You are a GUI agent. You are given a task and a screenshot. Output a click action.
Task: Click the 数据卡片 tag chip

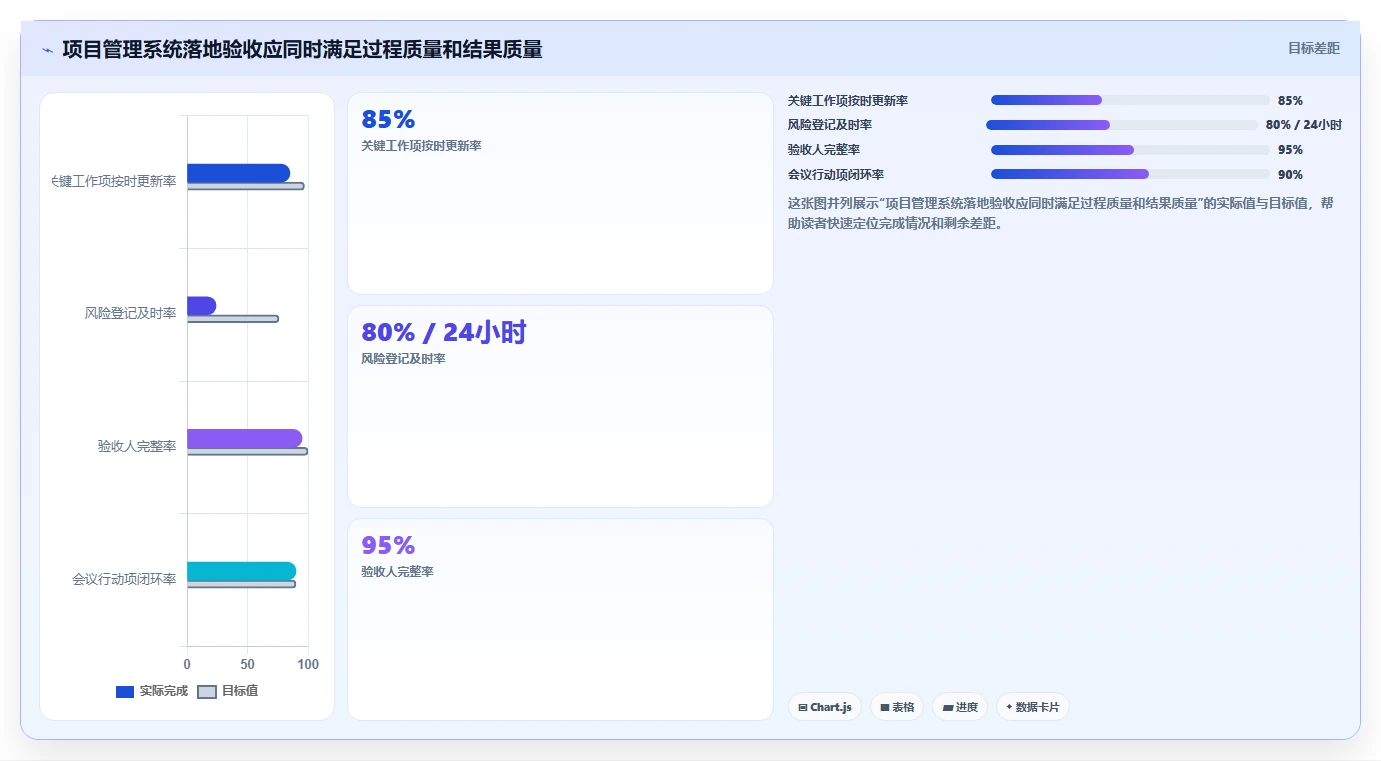point(1033,707)
